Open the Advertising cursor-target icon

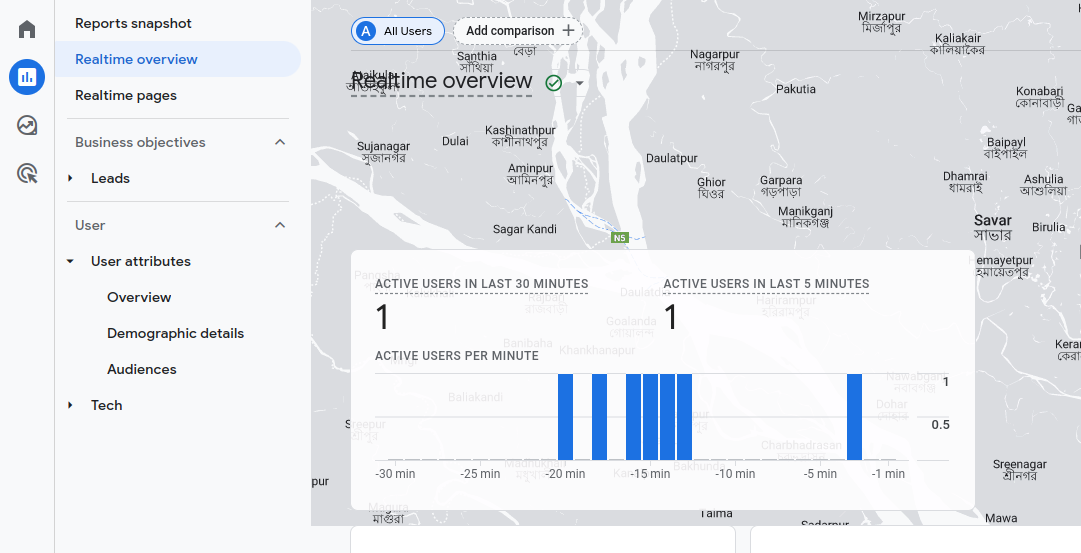pos(27,174)
